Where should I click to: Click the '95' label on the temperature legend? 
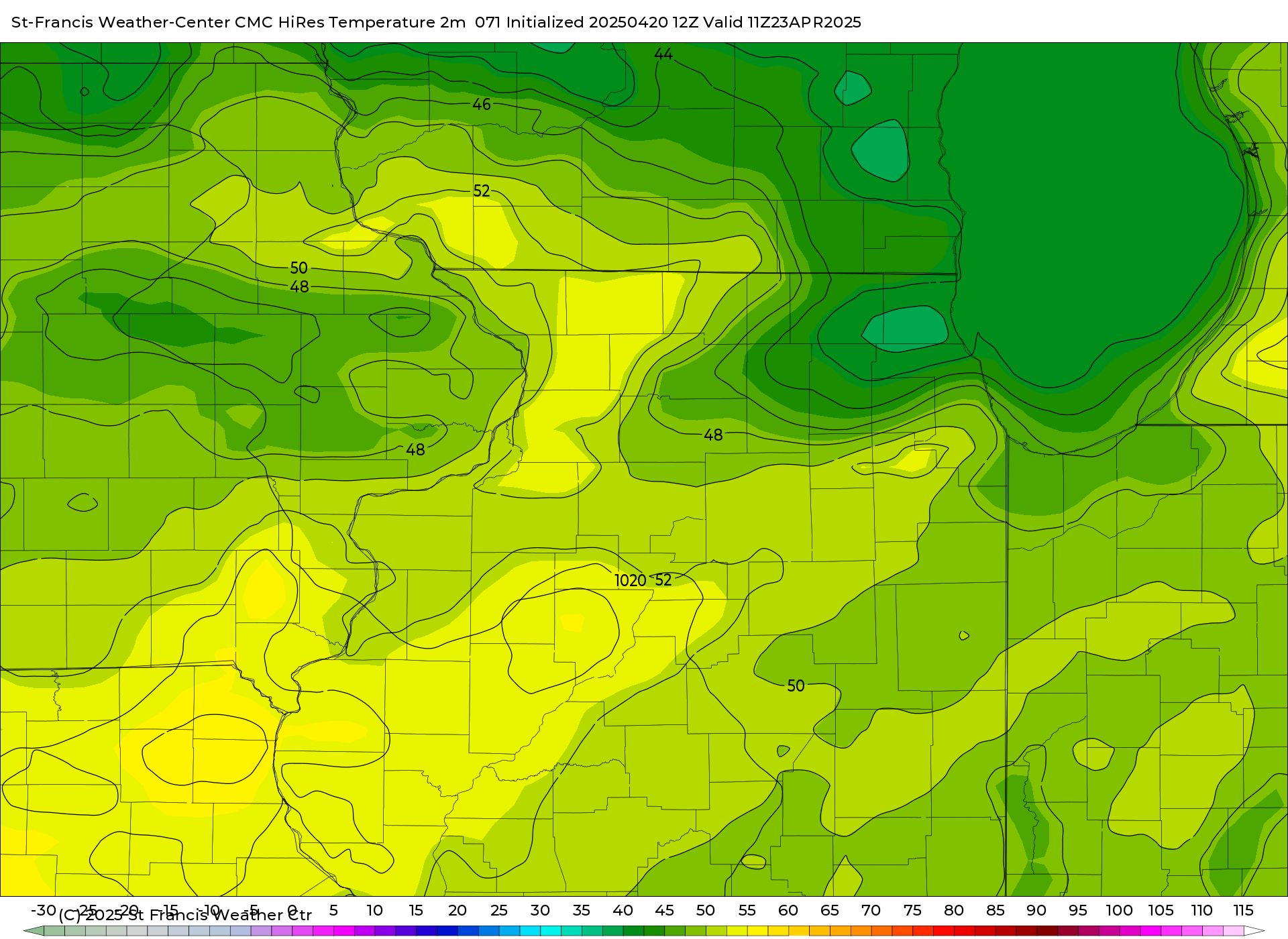[x=1078, y=911]
